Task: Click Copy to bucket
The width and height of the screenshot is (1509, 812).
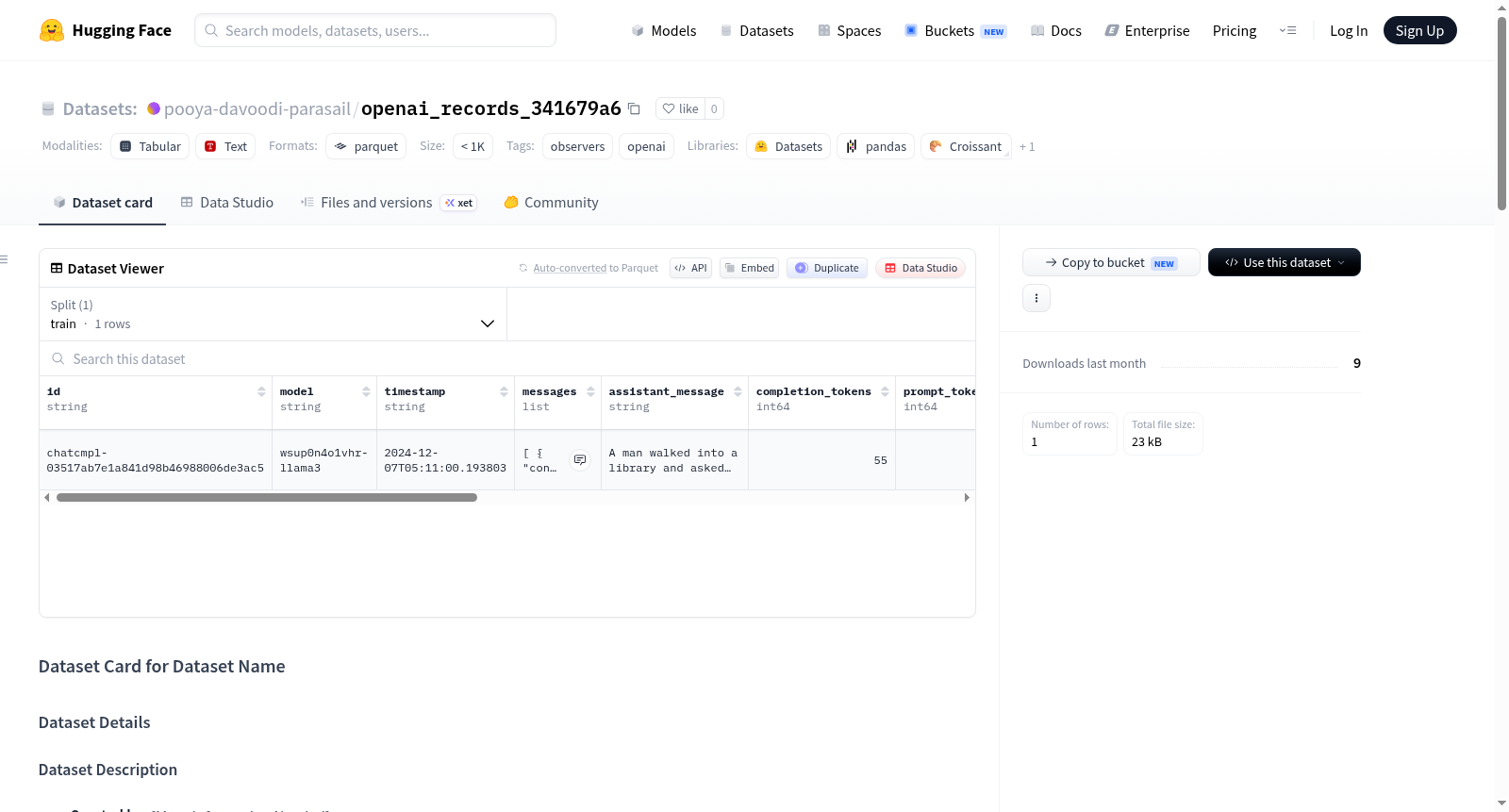Action: 1111,262
